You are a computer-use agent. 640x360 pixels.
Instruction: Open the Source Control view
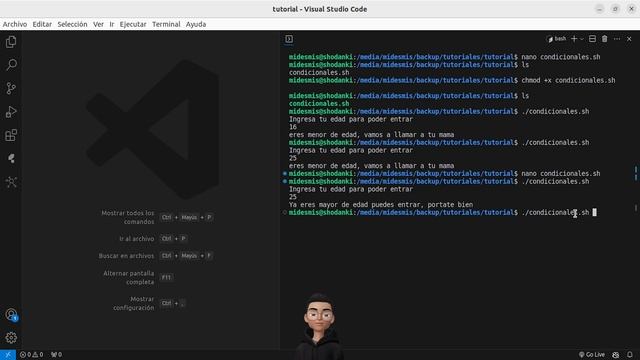click(11, 88)
